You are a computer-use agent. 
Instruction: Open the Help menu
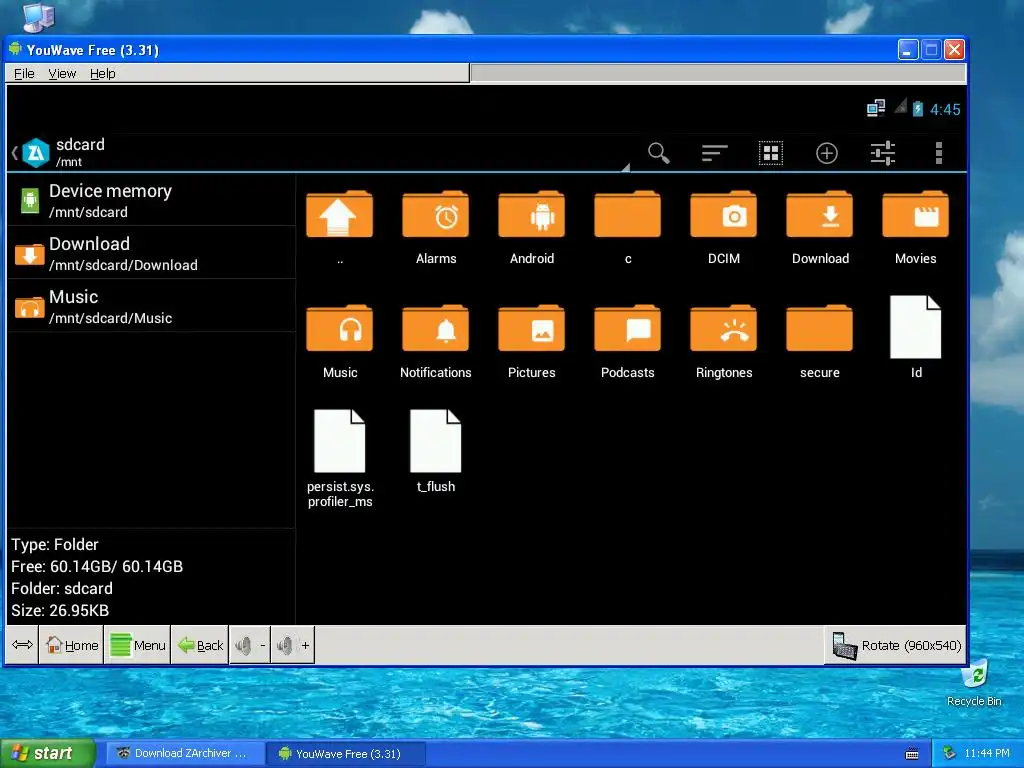(103, 73)
